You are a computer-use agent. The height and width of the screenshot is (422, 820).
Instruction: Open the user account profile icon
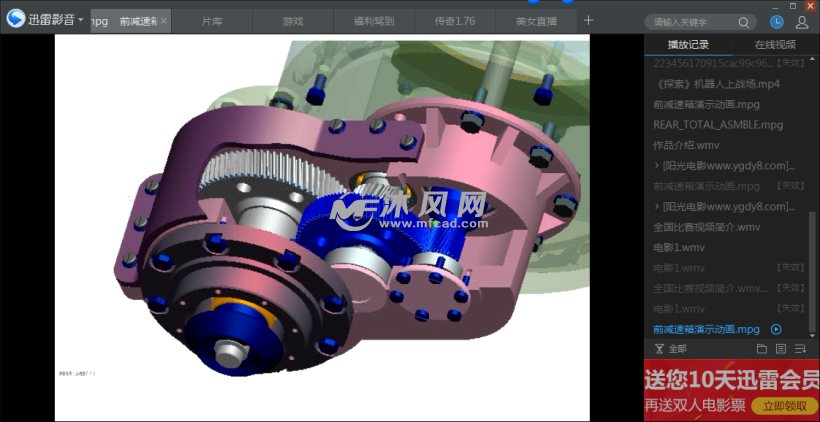(x=802, y=22)
